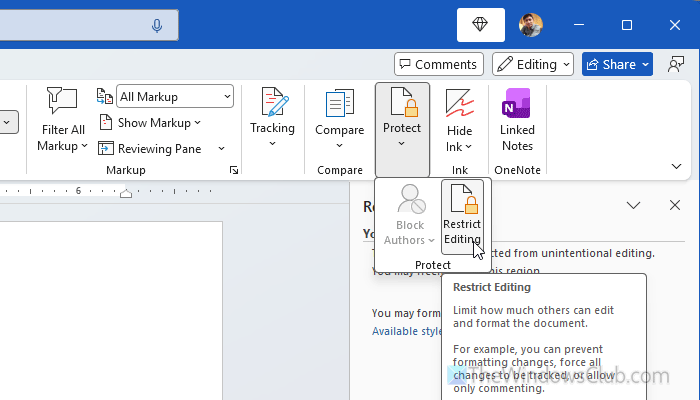The image size is (700, 400).
Task: Collapse the ribbon with the chevron
Action: point(676,167)
